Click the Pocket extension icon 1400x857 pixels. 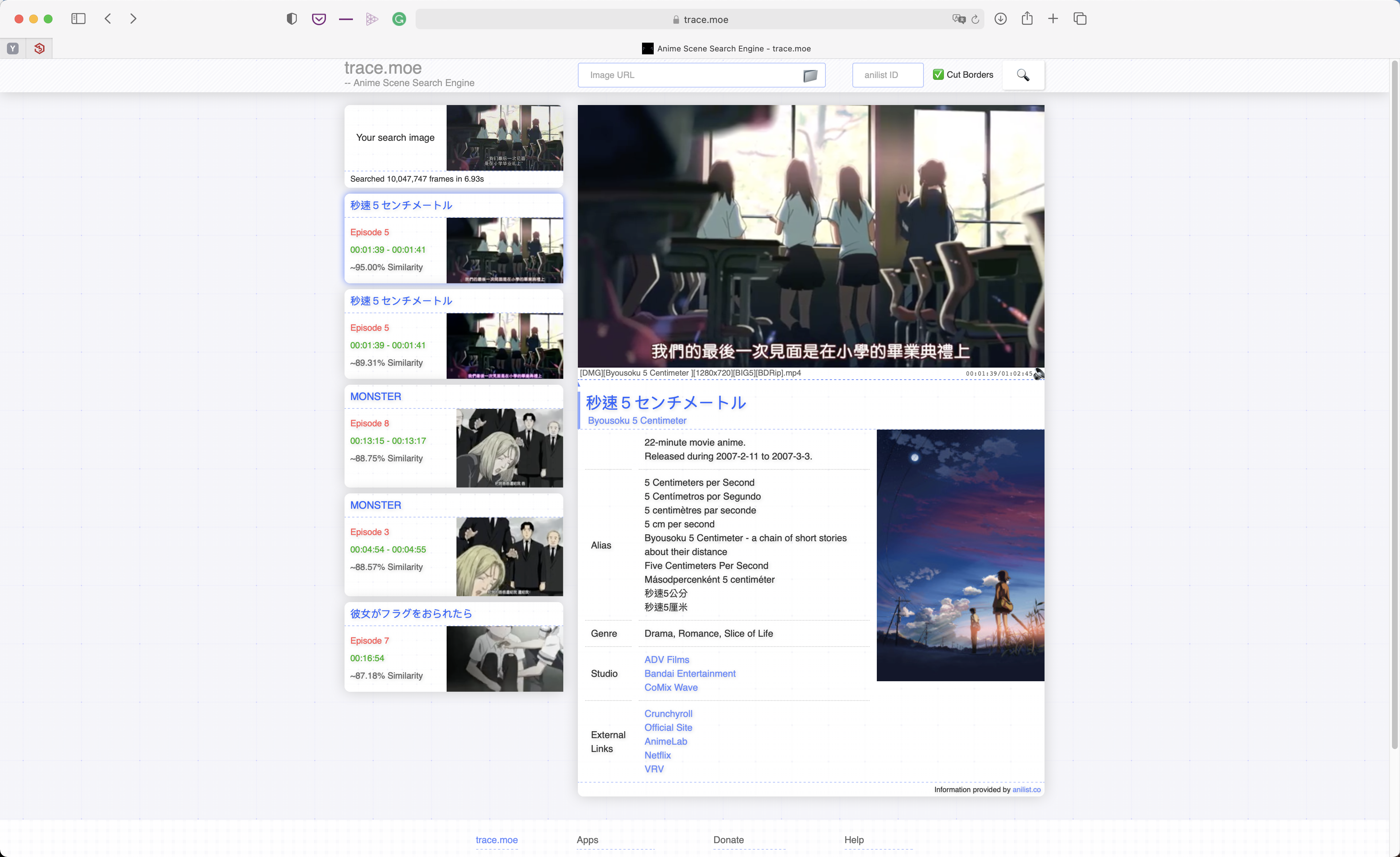click(319, 19)
